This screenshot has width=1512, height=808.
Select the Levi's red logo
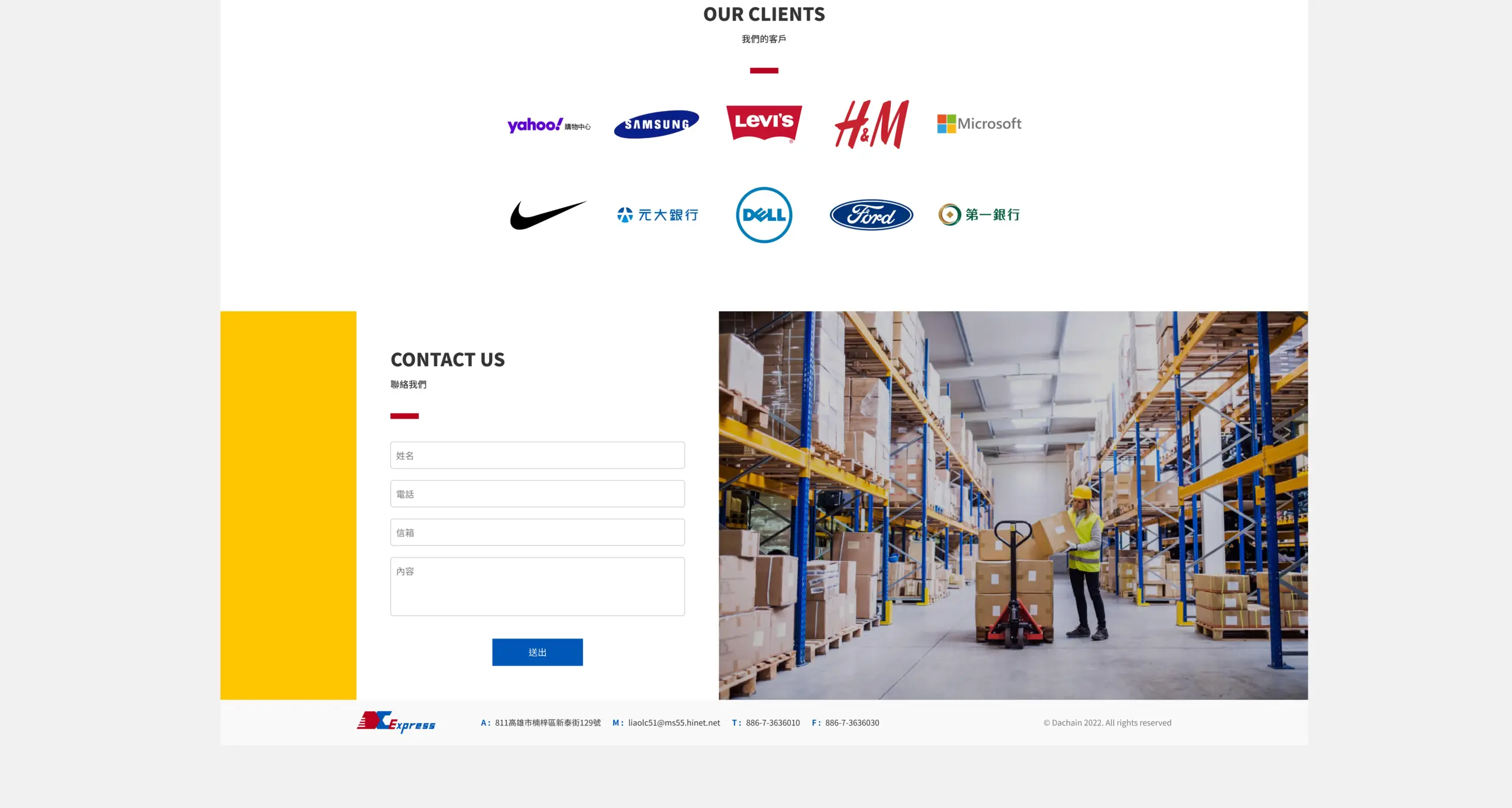click(x=764, y=124)
